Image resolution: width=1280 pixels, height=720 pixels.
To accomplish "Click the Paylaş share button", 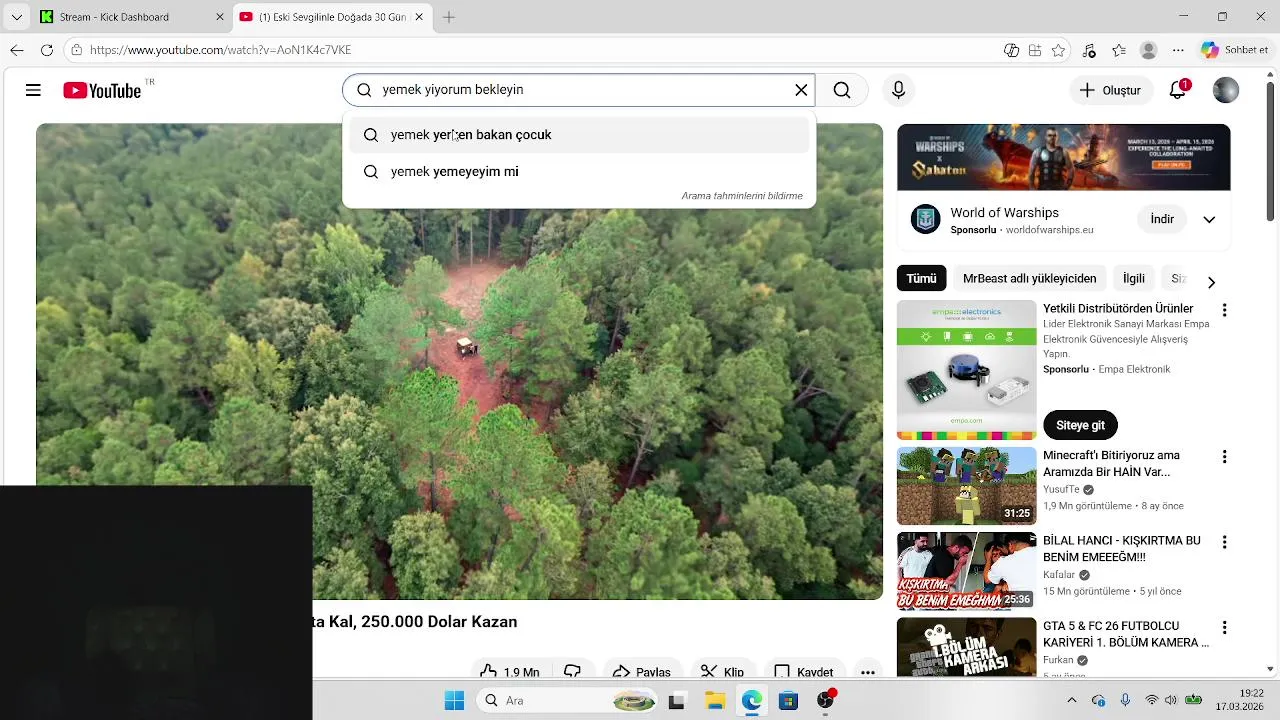I will click(641, 671).
